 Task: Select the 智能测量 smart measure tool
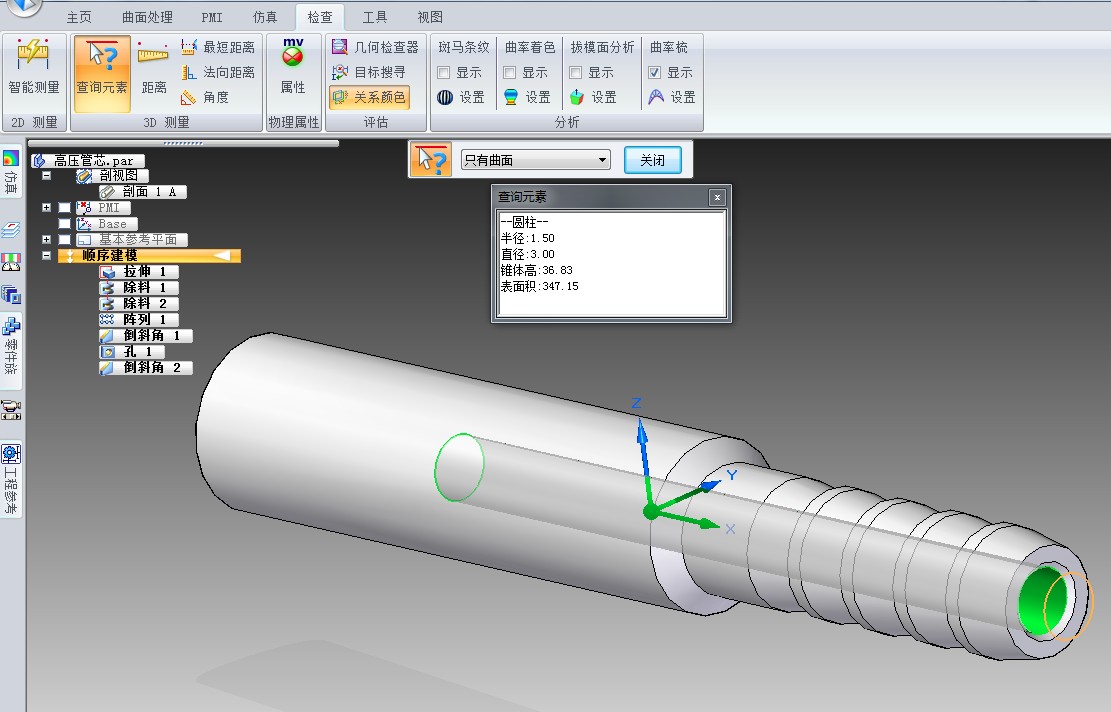[x=33, y=67]
